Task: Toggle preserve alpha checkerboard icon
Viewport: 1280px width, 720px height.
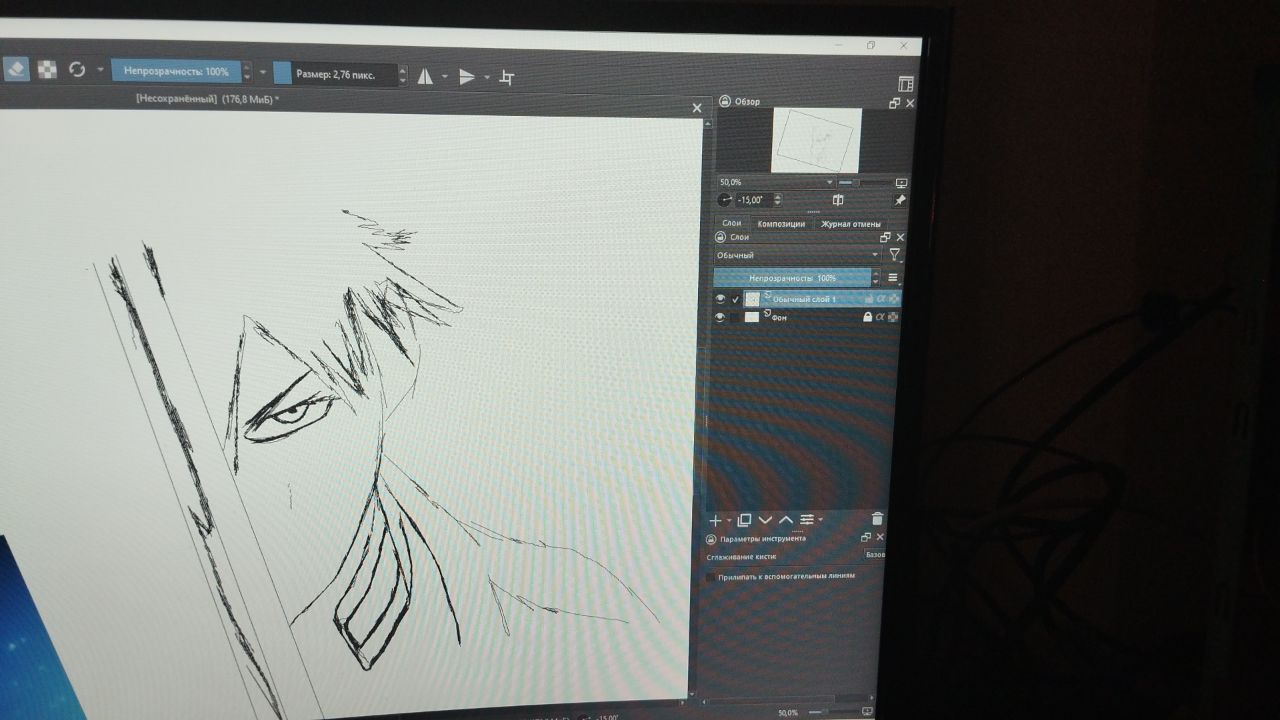Action: 47,70
